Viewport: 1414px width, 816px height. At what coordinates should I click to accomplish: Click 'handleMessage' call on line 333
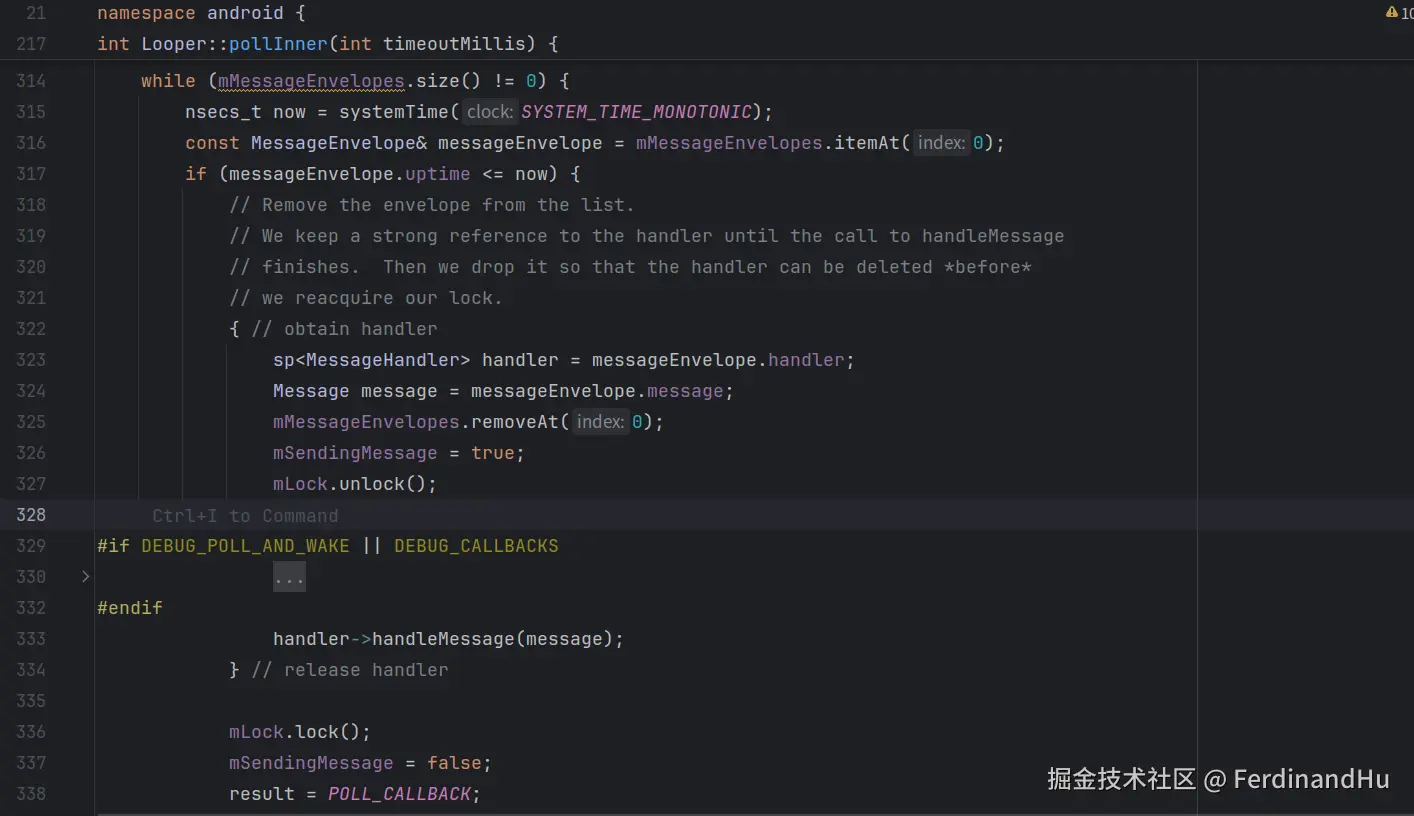(443, 639)
